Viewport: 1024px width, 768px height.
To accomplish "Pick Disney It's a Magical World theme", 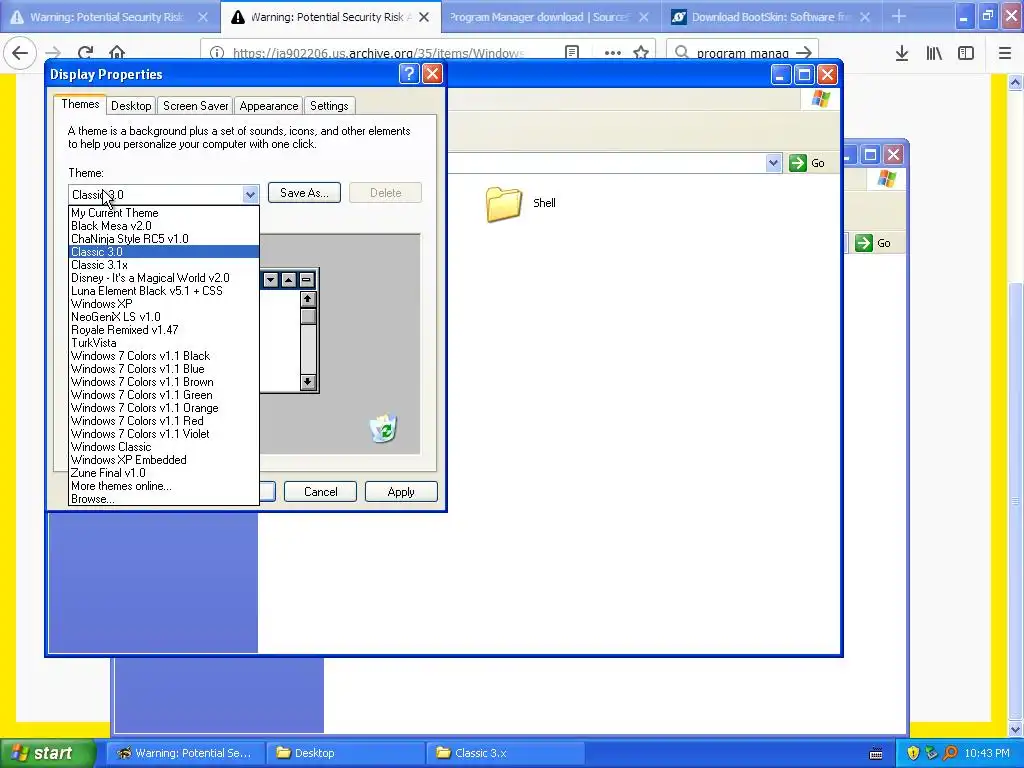I will tap(164, 278).
